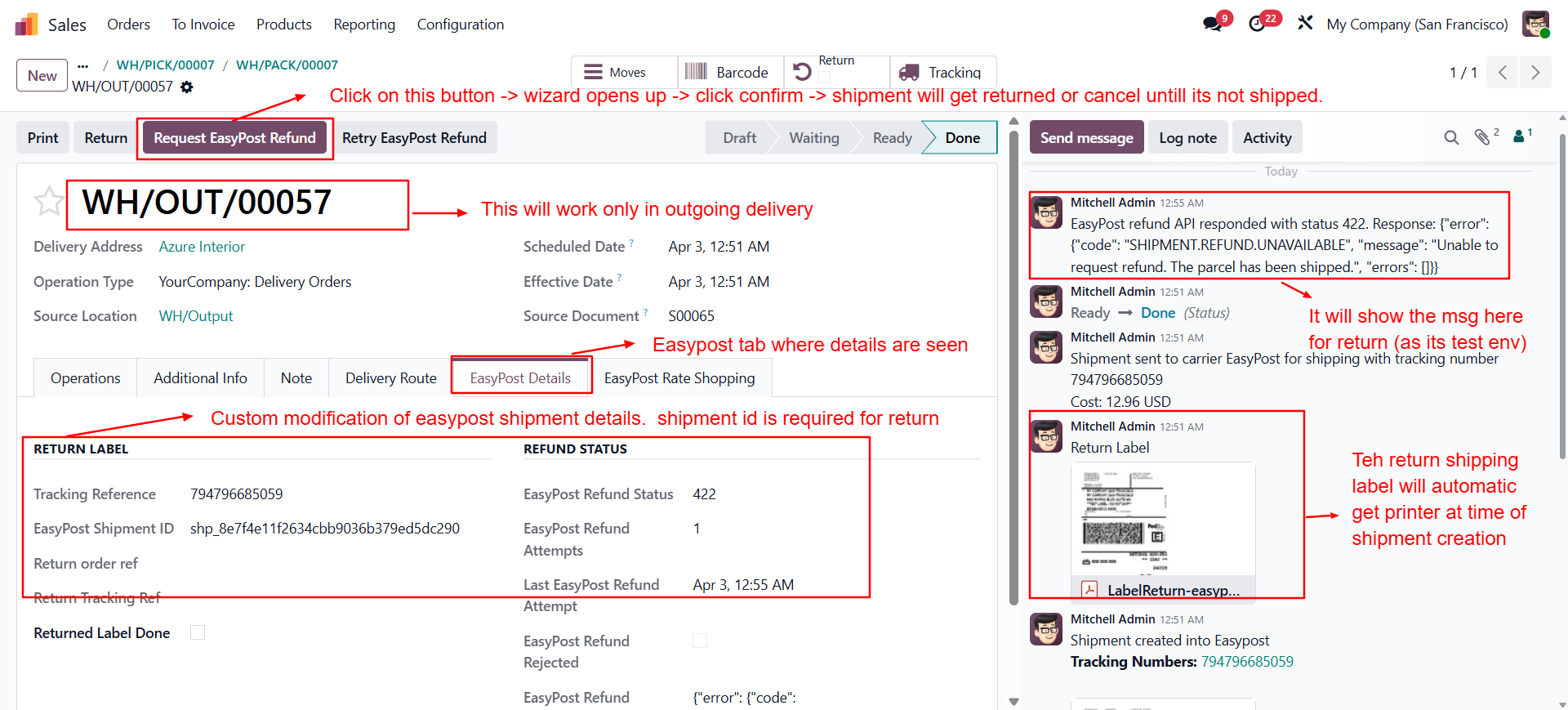Open the user avatar menu in top bar
Image resolution: width=1568 pixels, height=710 pixels.
1535,24
